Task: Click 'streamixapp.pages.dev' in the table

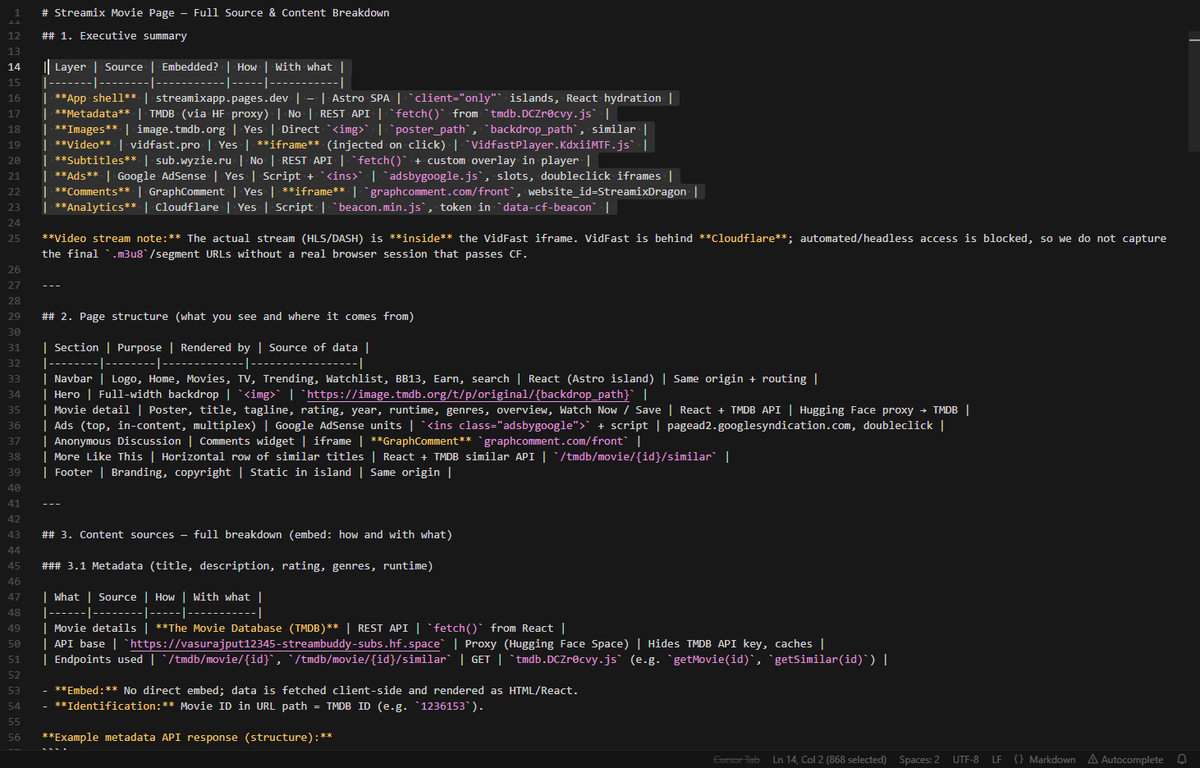Action: tap(221, 98)
